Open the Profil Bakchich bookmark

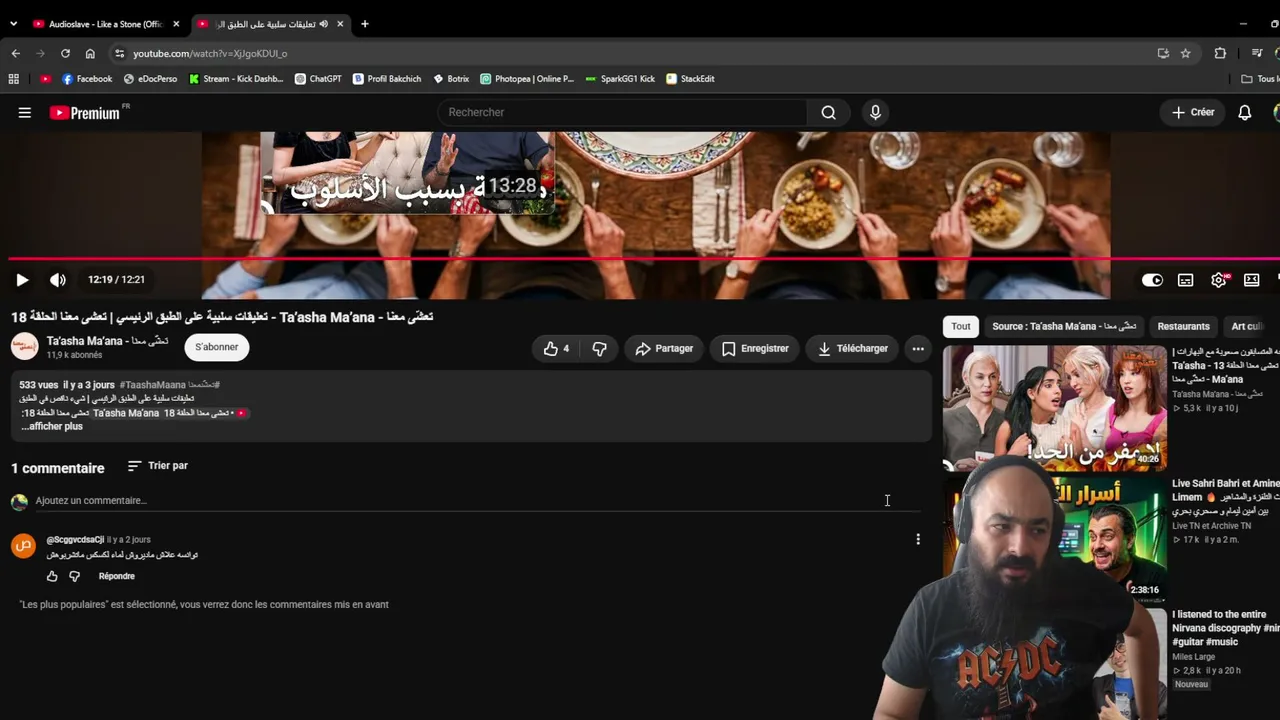pyautogui.click(x=387, y=79)
